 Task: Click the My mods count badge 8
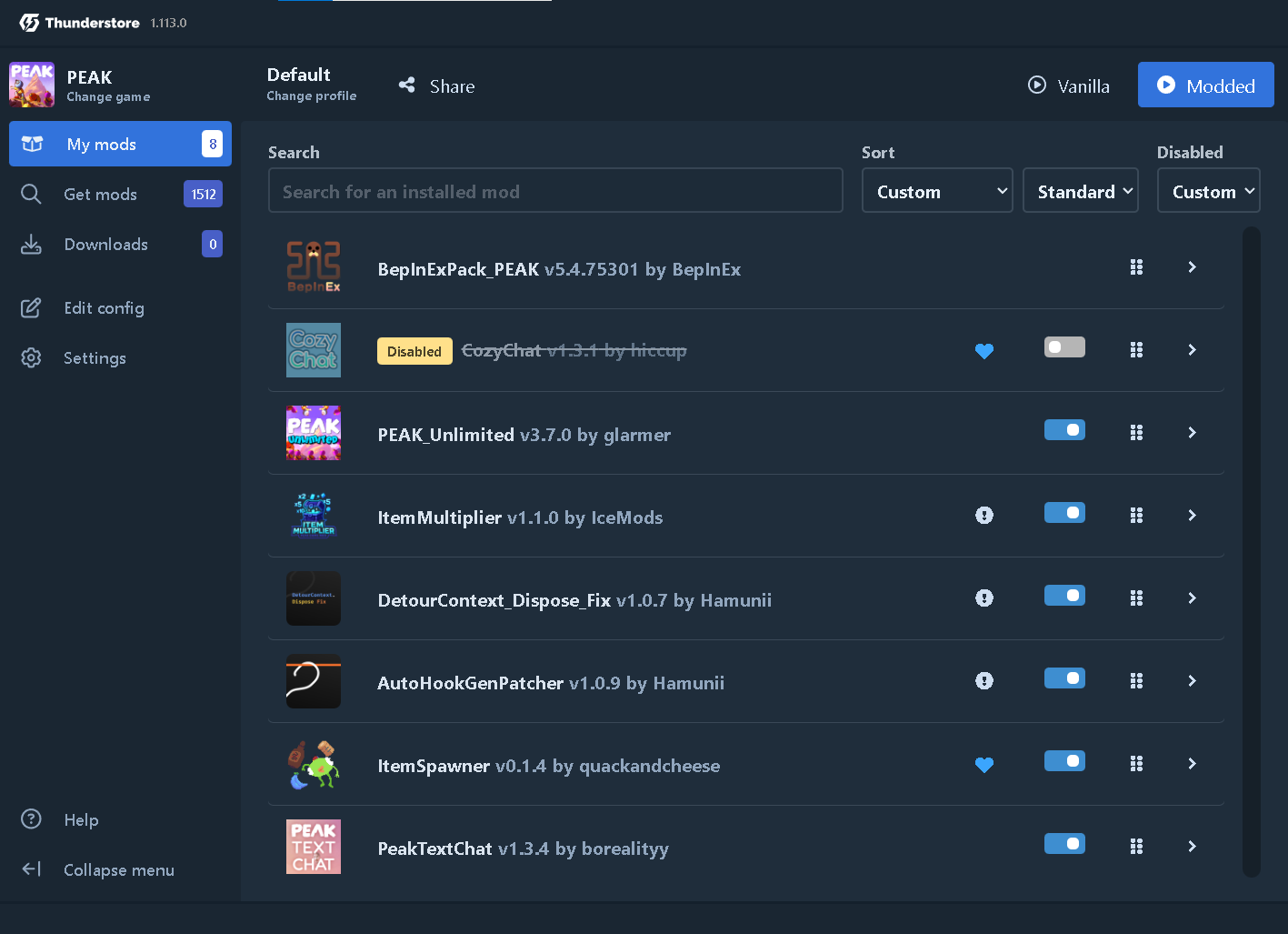[212, 144]
